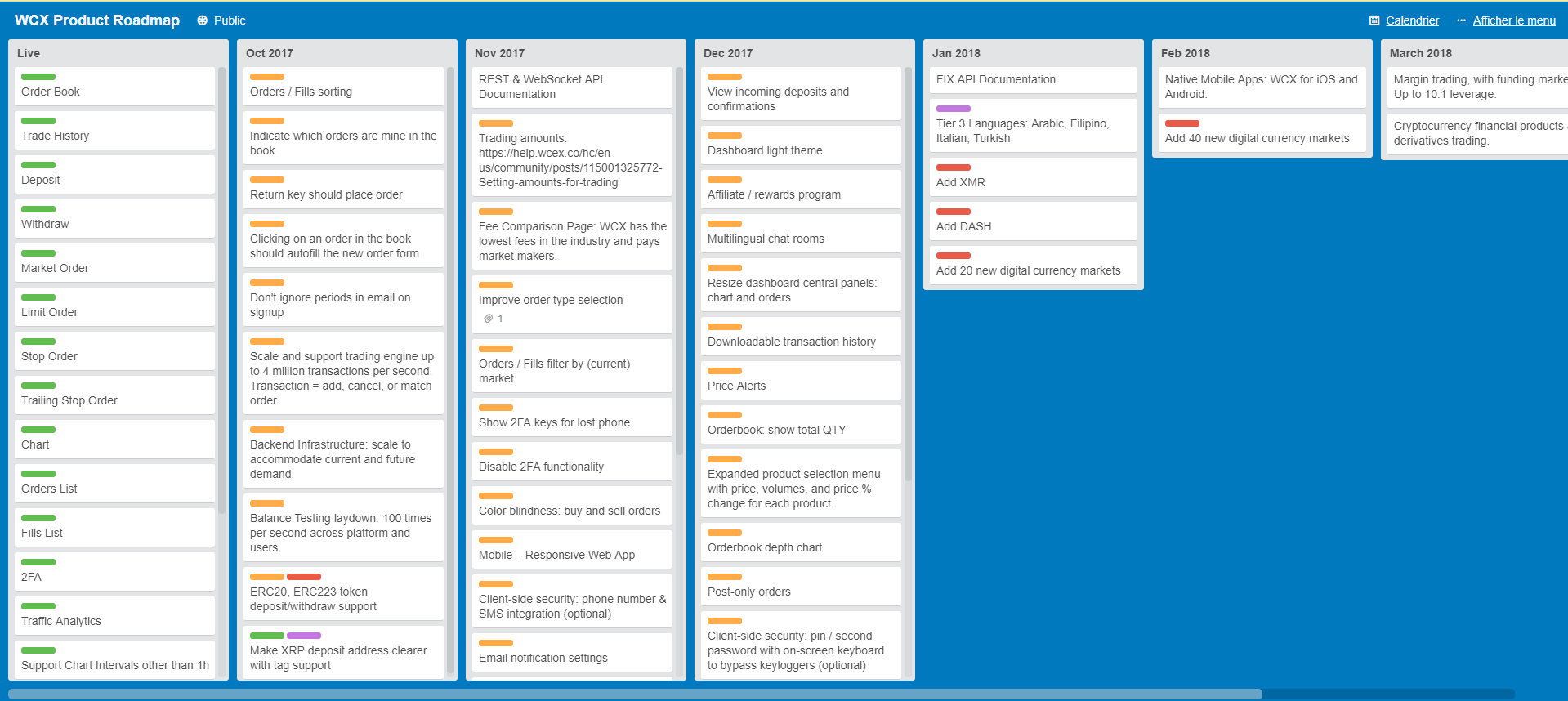Image resolution: width=1568 pixels, height=701 pixels.
Task: Click the Jan 2018 list header
Action: tap(956, 53)
